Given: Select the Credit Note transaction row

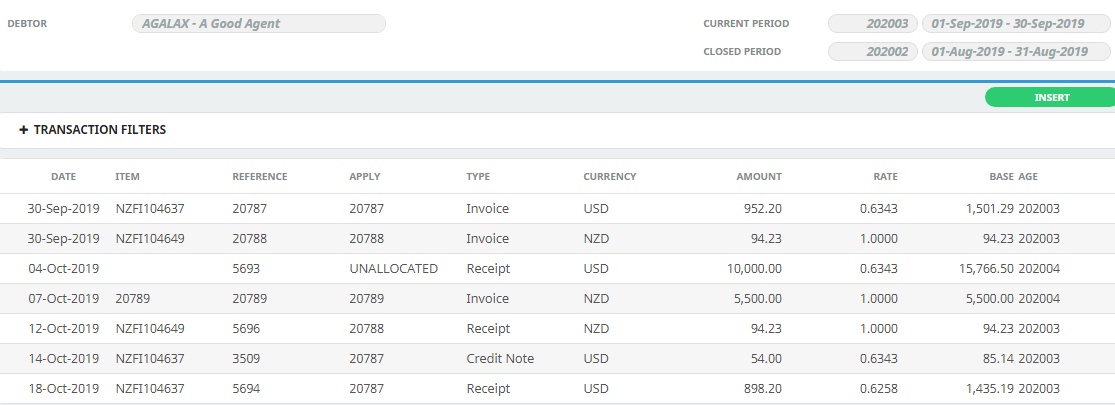Looking at the screenshot, I should click(558, 359).
